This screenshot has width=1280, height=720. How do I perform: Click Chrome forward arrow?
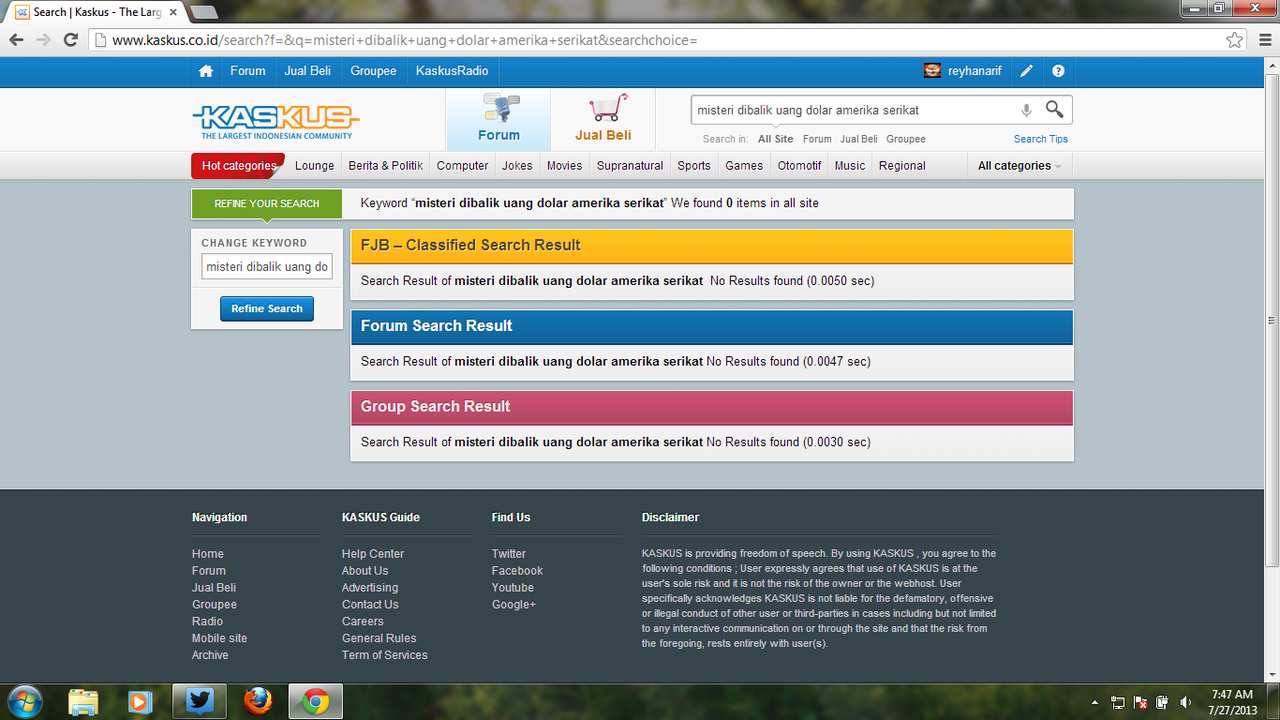tap(43, 40)
